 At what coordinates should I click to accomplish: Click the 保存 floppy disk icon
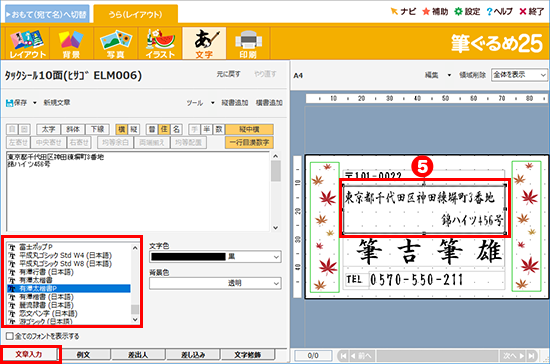point(9,103)
